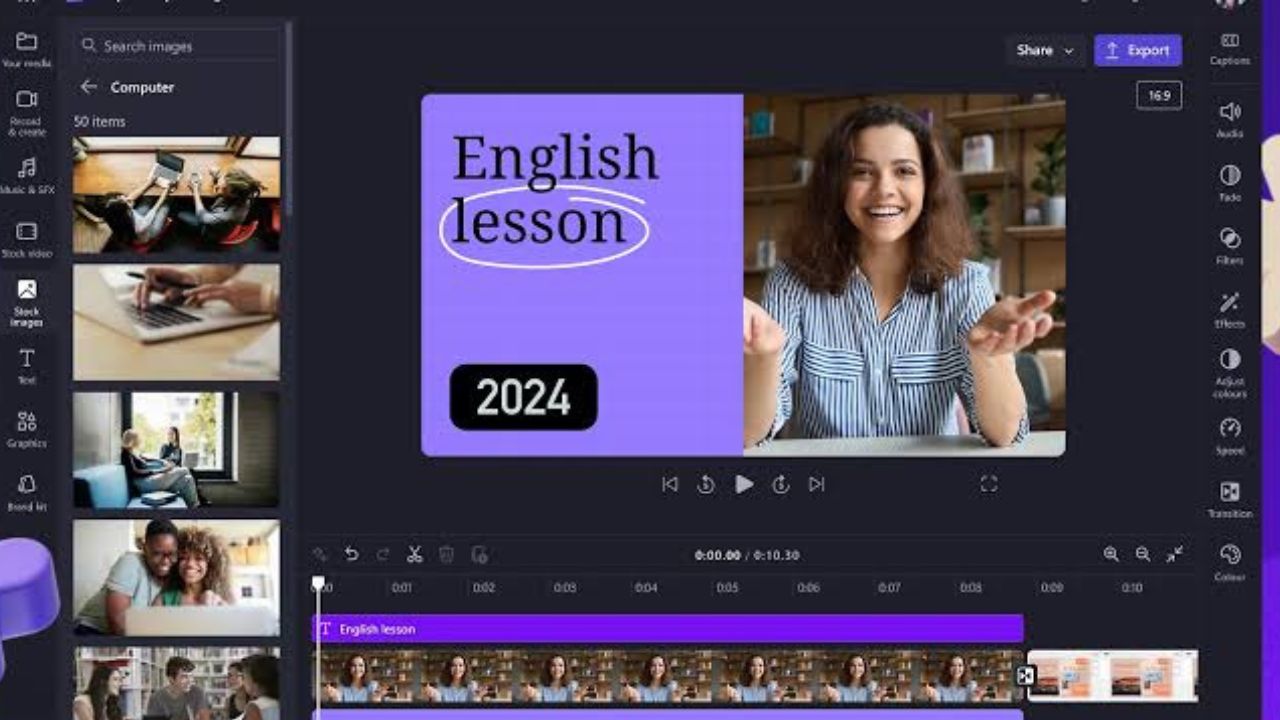Select the English lesson text clip
This screenshot has width=1280, height=720.
667,629
